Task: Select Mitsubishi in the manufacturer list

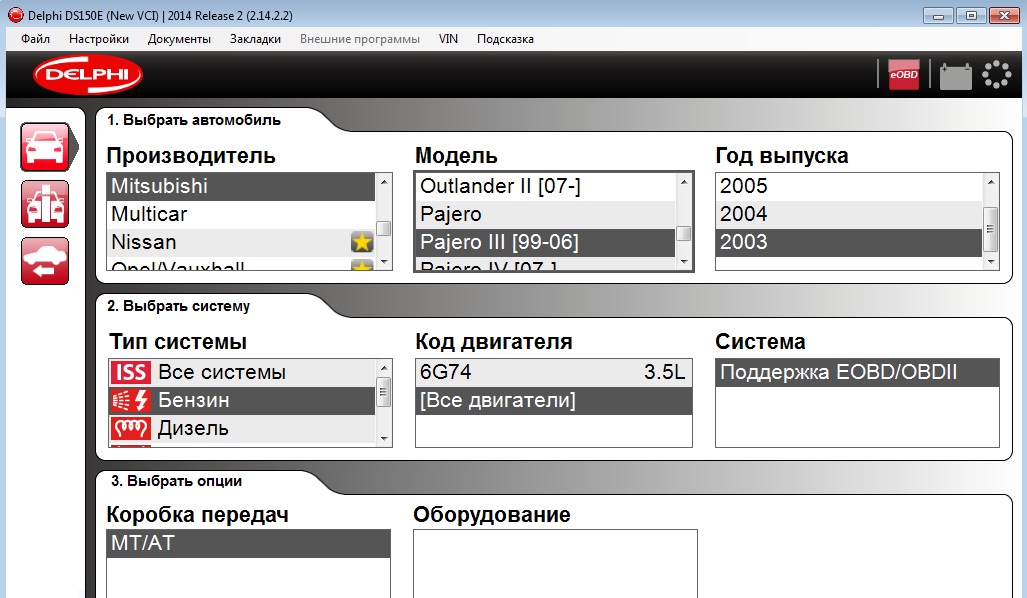Action: 240,186
